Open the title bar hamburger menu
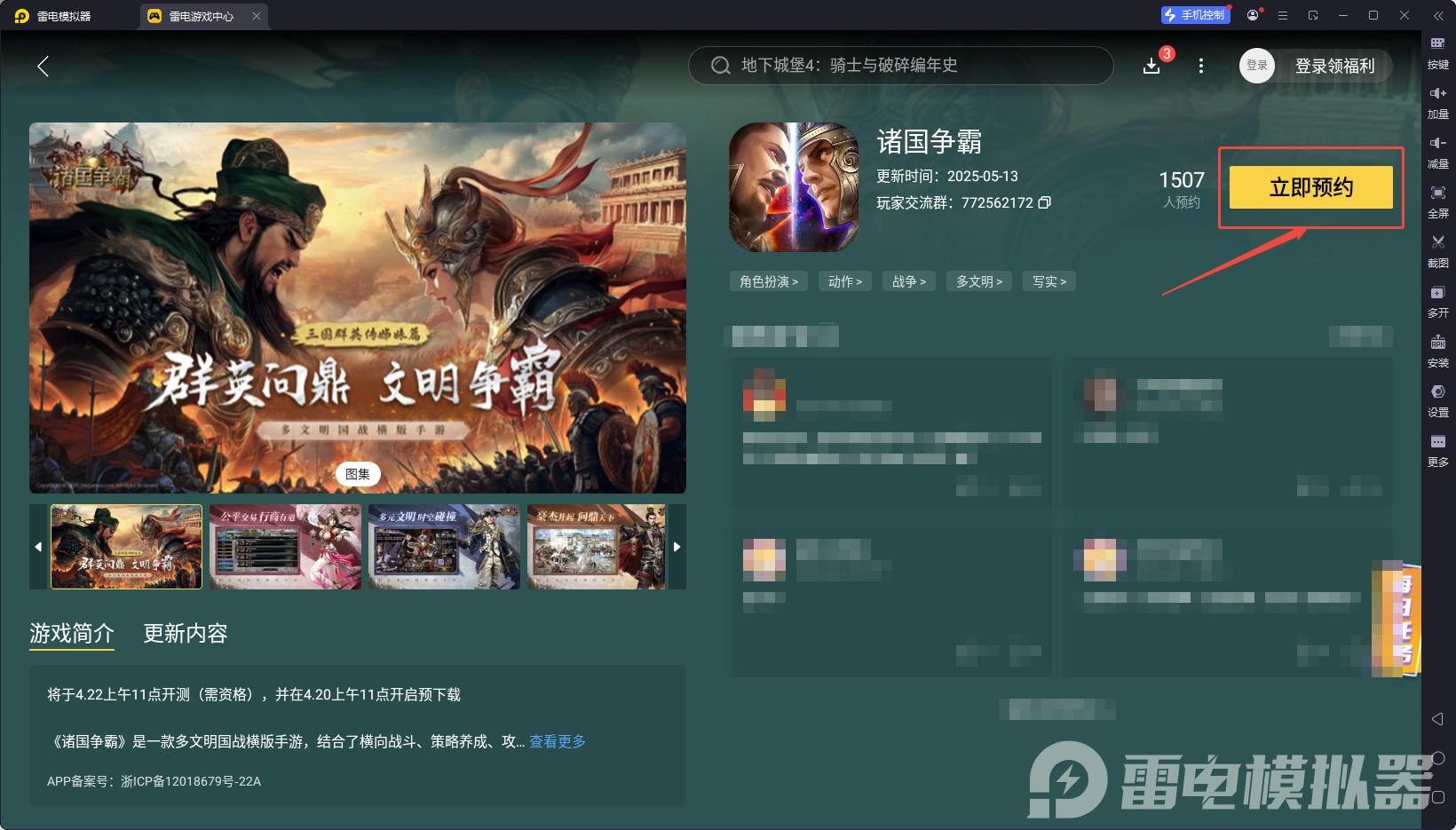The height and width of the screenshot is (830, 1456). pos(1283,15)
